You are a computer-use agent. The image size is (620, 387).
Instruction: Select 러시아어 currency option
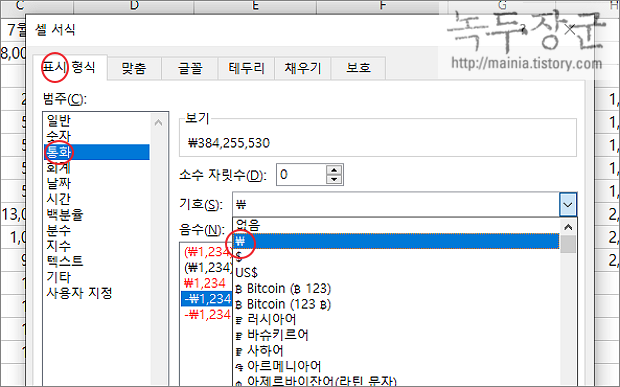tap(397, 319)
